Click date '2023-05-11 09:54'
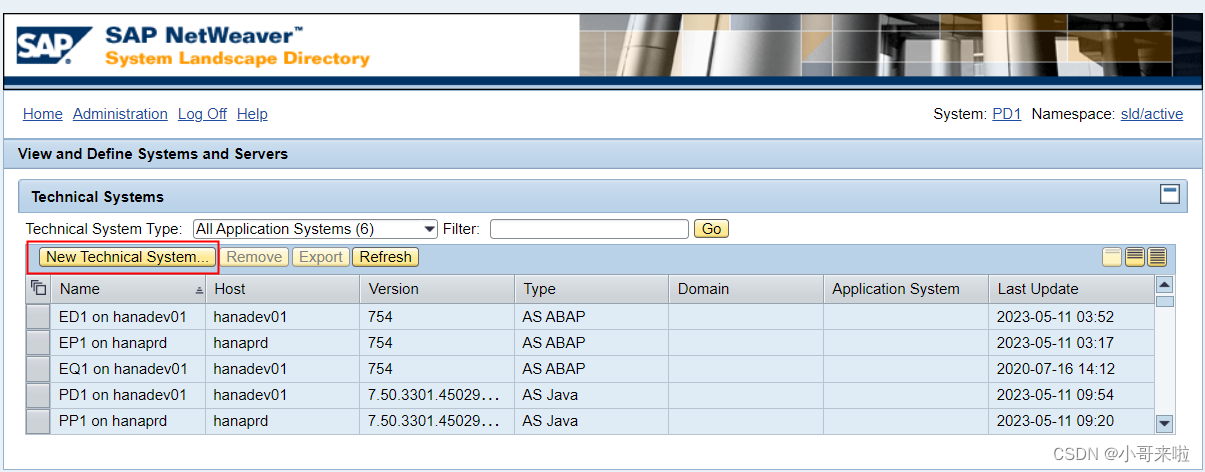The height and width of the screenshot is (472, 1205). pyautogui.click(x=1055, y=395)
